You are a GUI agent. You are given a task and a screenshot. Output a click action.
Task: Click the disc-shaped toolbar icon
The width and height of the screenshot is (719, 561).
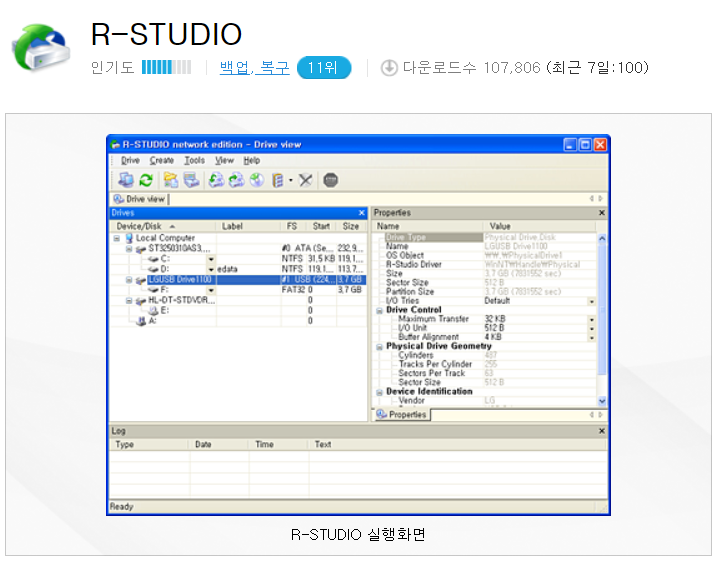(257, 180)
